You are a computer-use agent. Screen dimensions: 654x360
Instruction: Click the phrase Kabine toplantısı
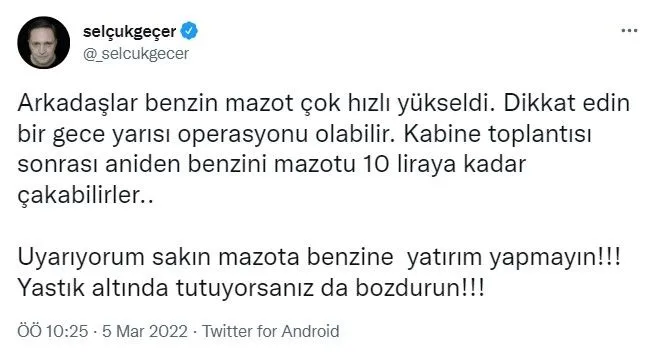coord(498,134)
